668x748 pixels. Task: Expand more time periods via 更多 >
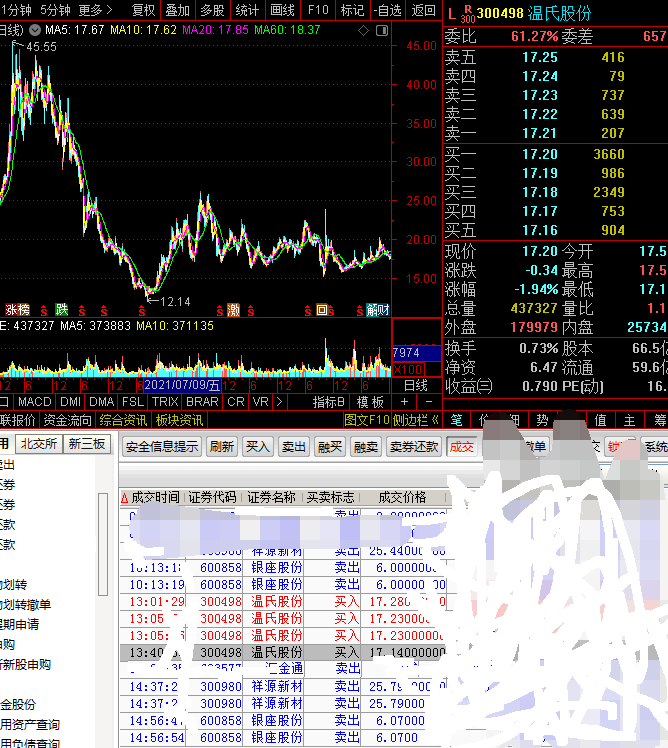point(96,10)
